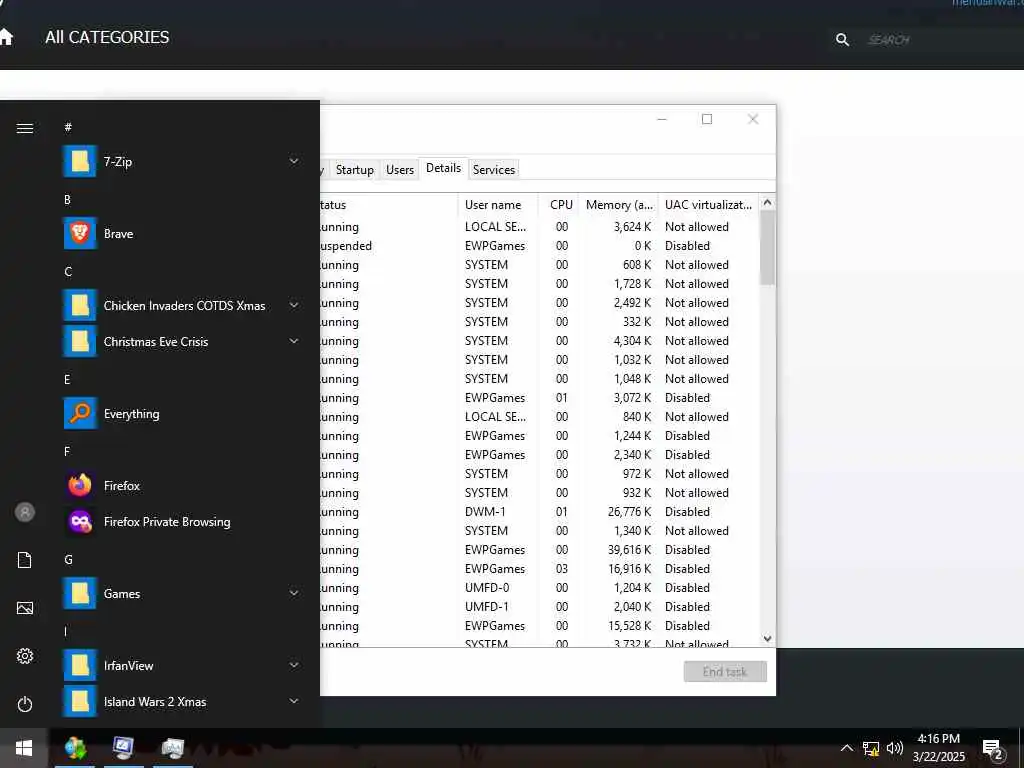
Task: Expand the Island Wars 2 Xmas chevron
Action: click(x=295, y=701)
